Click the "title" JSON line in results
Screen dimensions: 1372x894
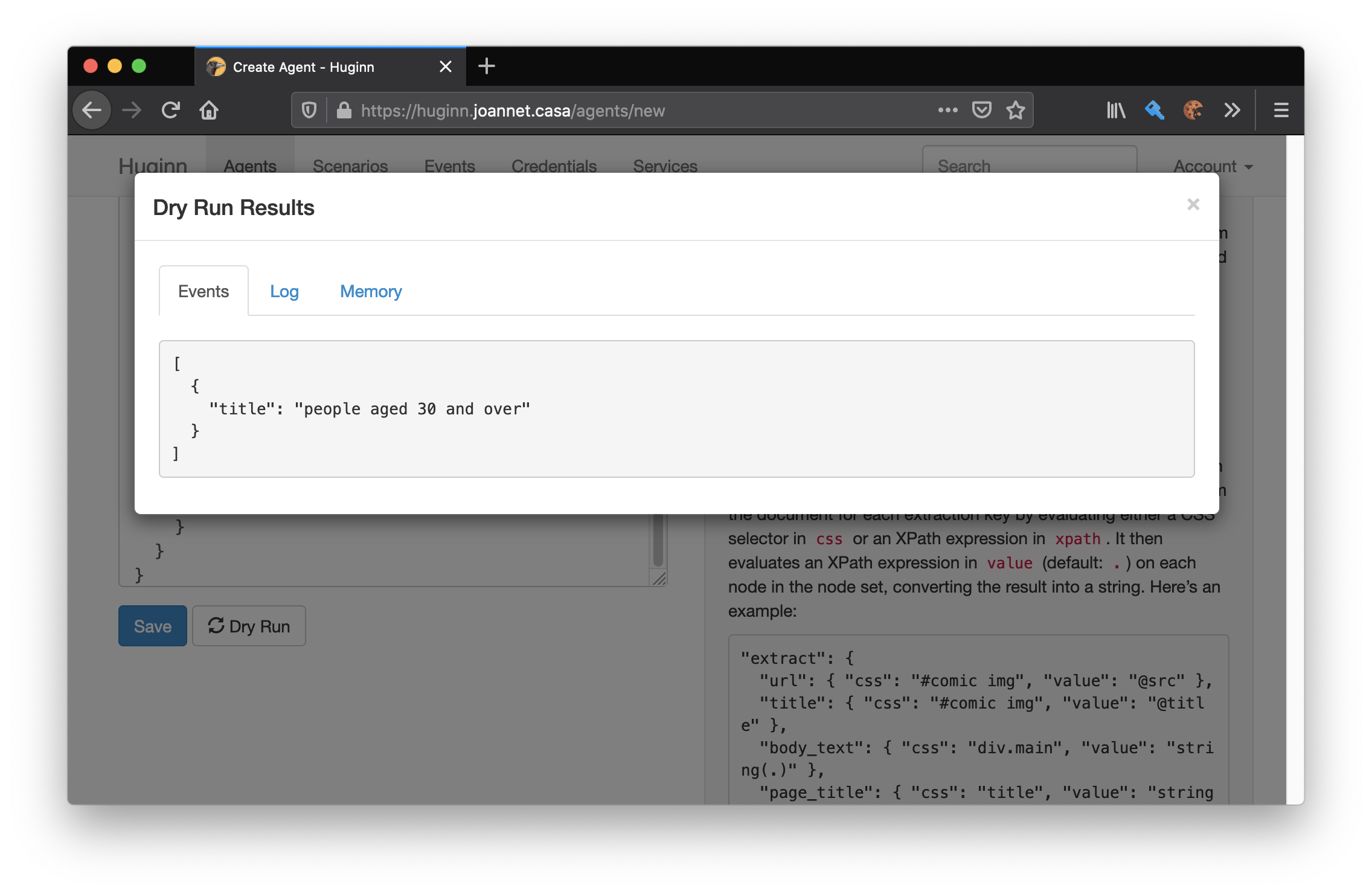click(x=370, y=409)
